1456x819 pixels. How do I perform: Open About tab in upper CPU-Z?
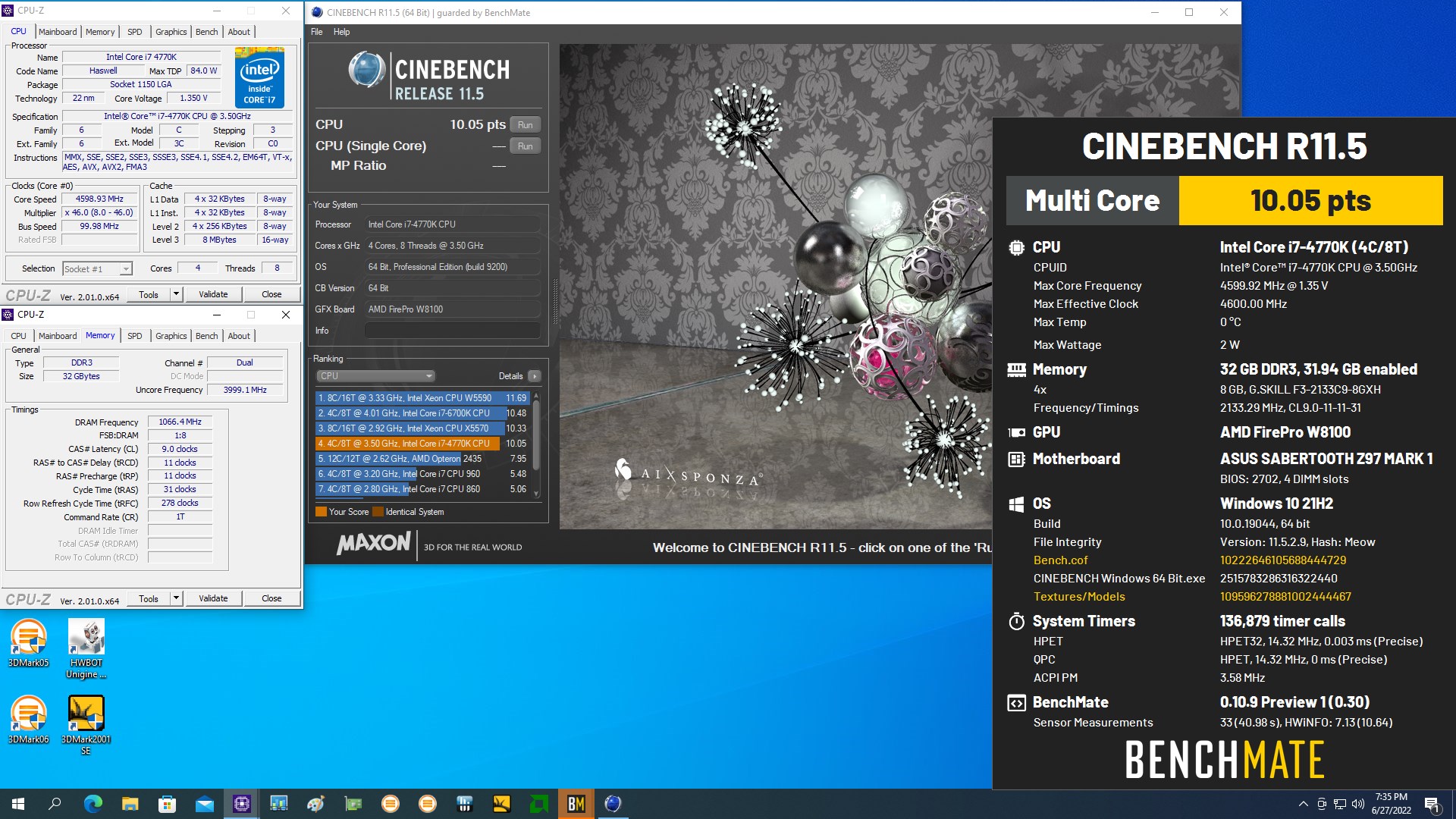click(239, 32)
